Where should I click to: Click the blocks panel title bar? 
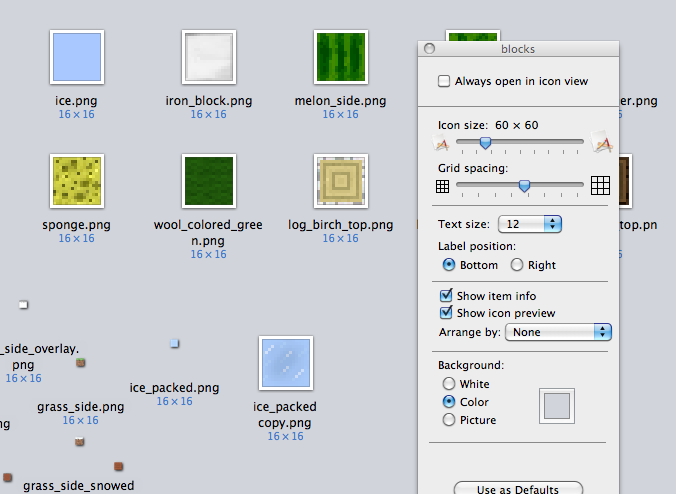[518, 49]
